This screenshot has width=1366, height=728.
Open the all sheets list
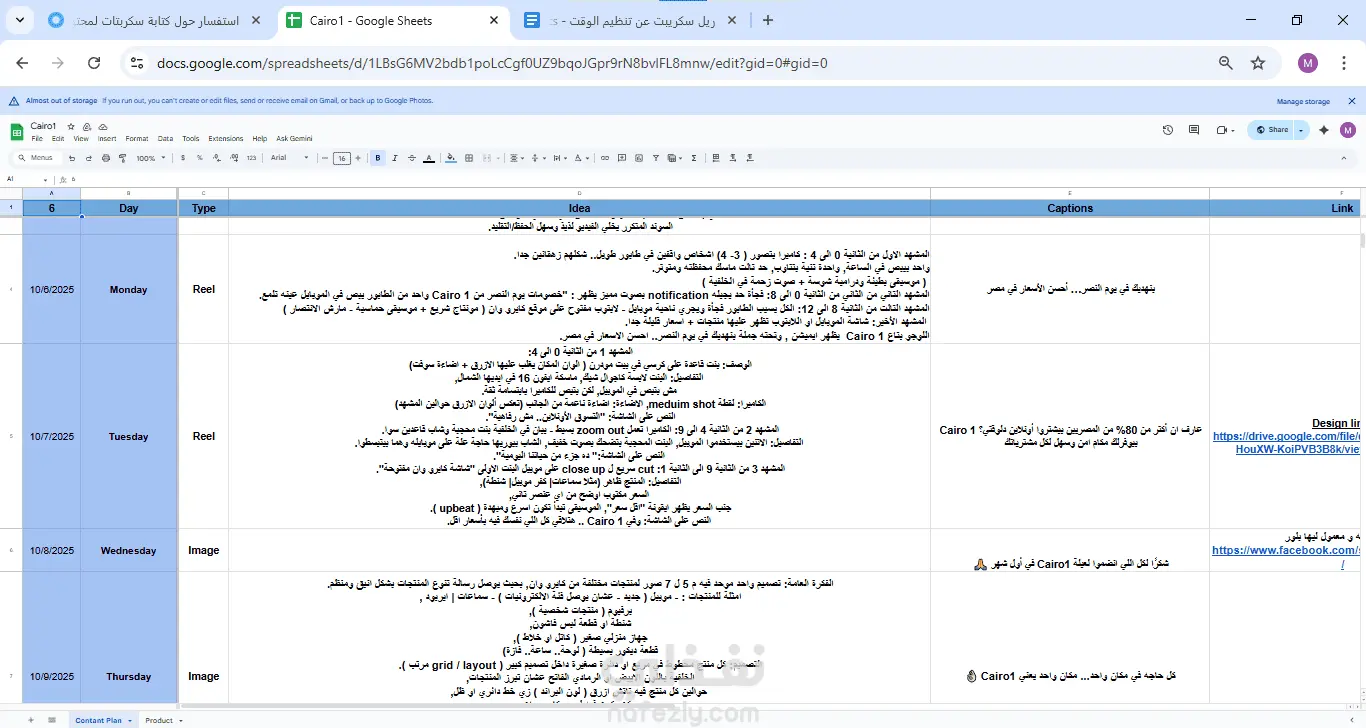[x=50, y=720]
